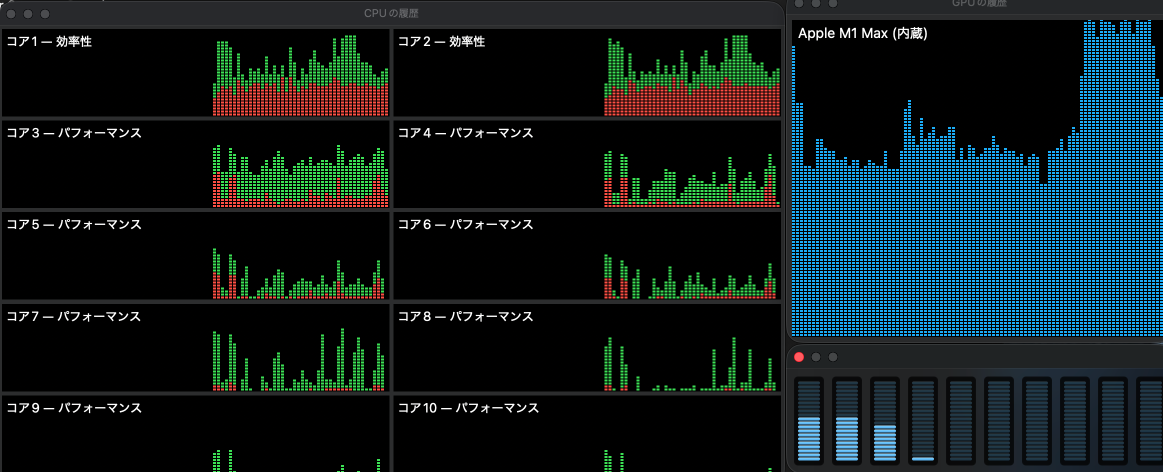This screenshot has height=472, width=1163.
Task: Minimize the CPU meter bars window
Action: (816, 357)
